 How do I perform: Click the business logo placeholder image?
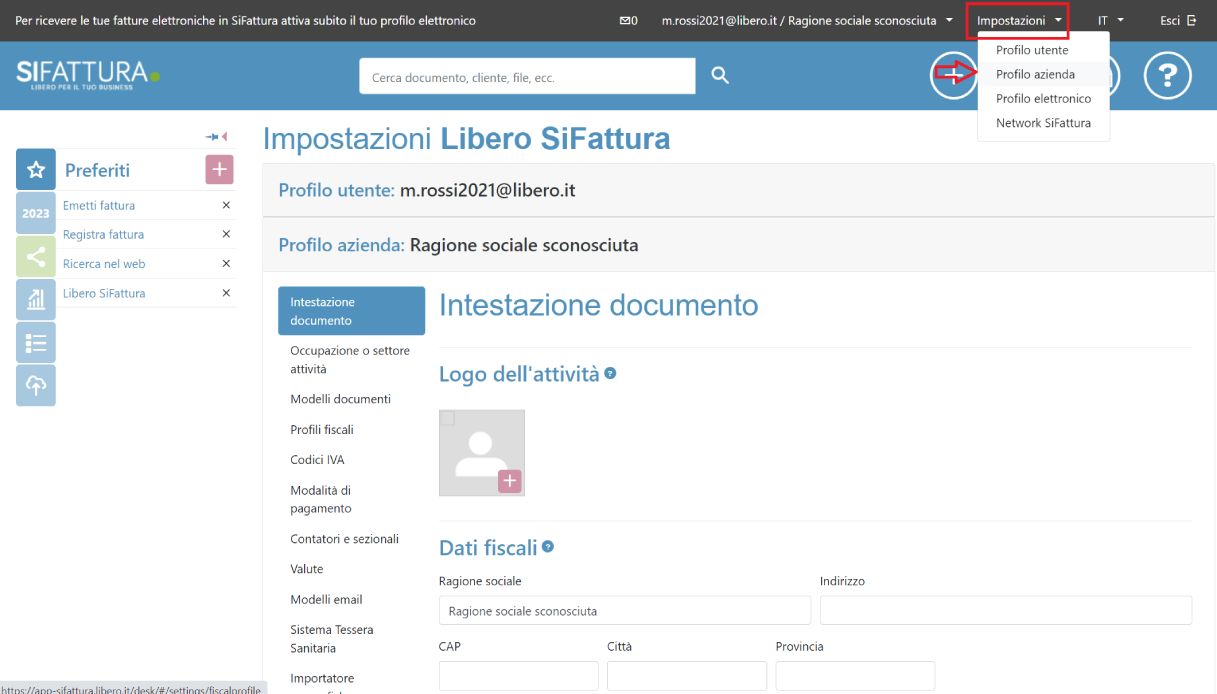pos(482,453)
